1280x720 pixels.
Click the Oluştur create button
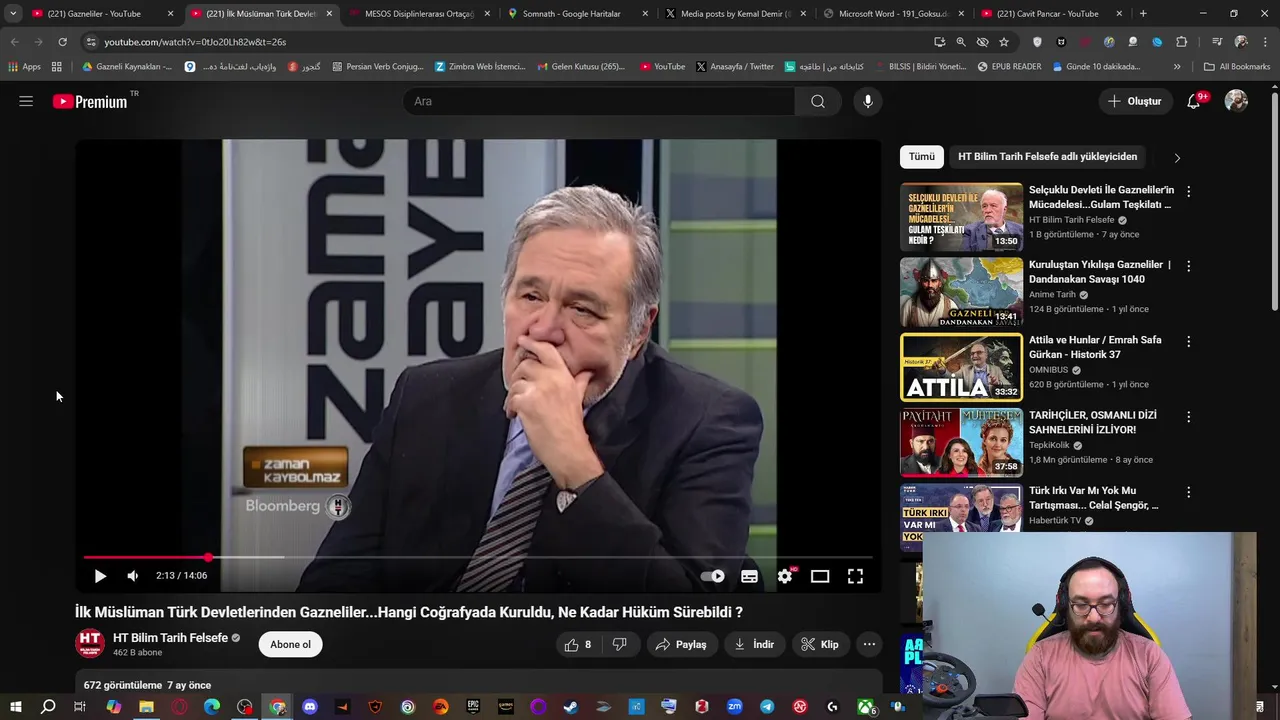(1135, 101)
